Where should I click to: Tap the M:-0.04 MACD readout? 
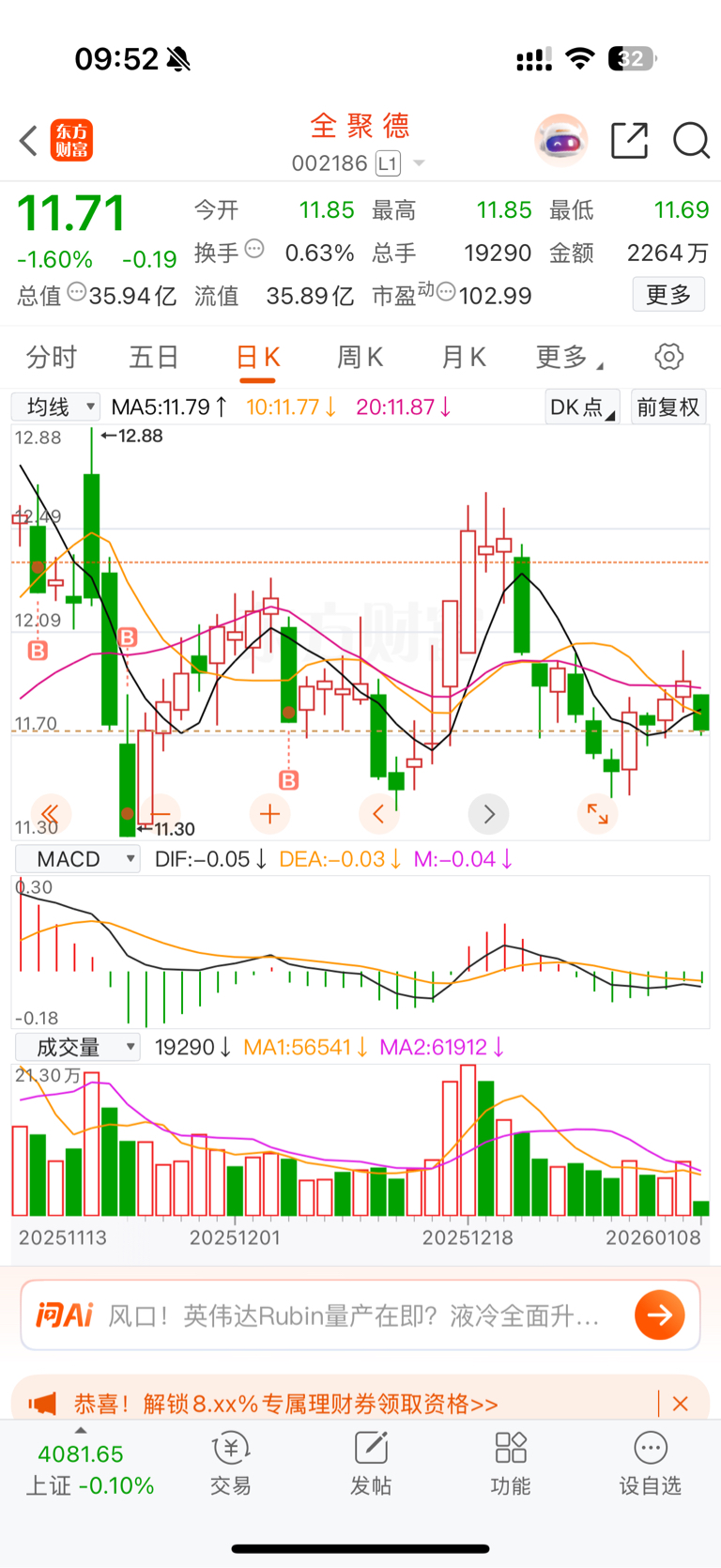pyautogui.click(x=463, y=859)
